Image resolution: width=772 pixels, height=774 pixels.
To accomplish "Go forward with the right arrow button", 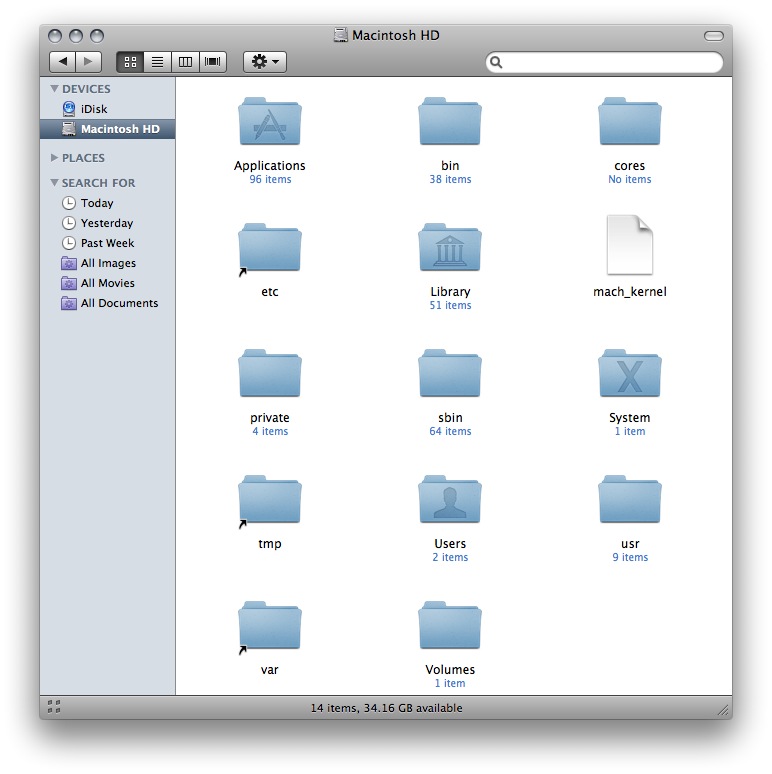I will [88, 62].
